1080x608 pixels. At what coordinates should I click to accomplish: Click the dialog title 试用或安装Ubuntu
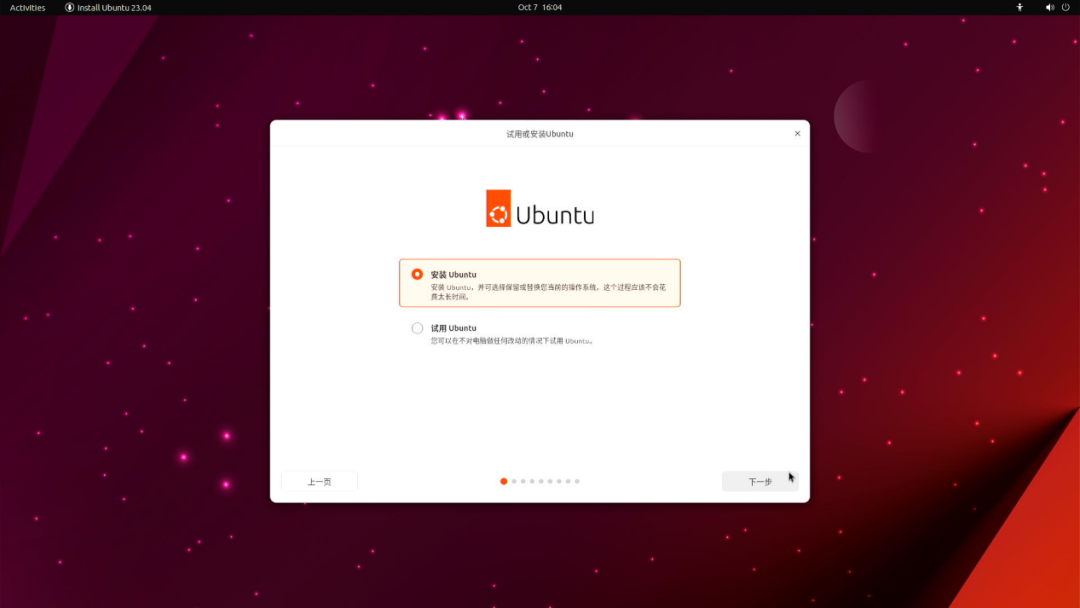click(x=539, y=134)
